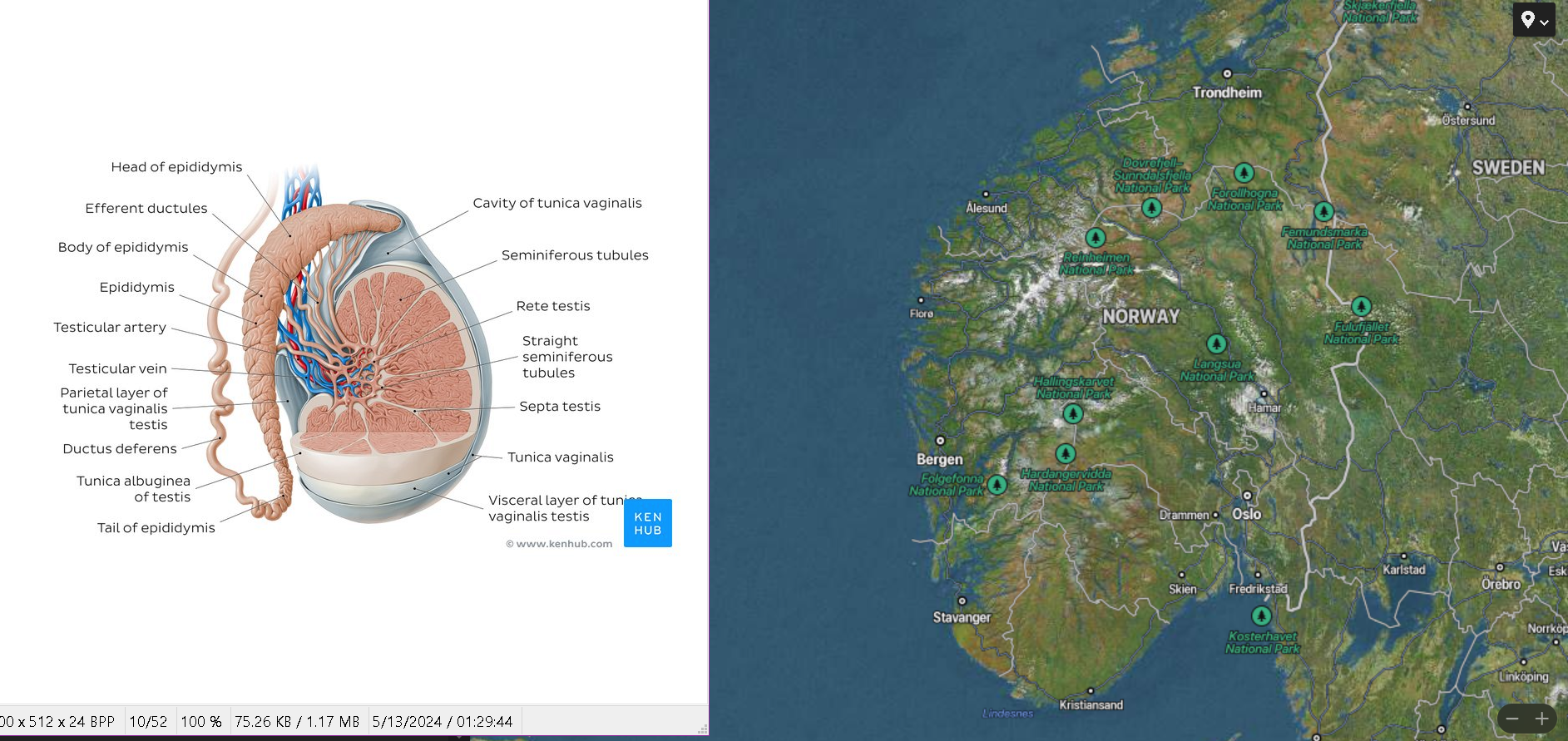Click the 'Straight seminiferous tubules' label
The height and width of the screenshot is (741, 1568).
pos(567,357)
